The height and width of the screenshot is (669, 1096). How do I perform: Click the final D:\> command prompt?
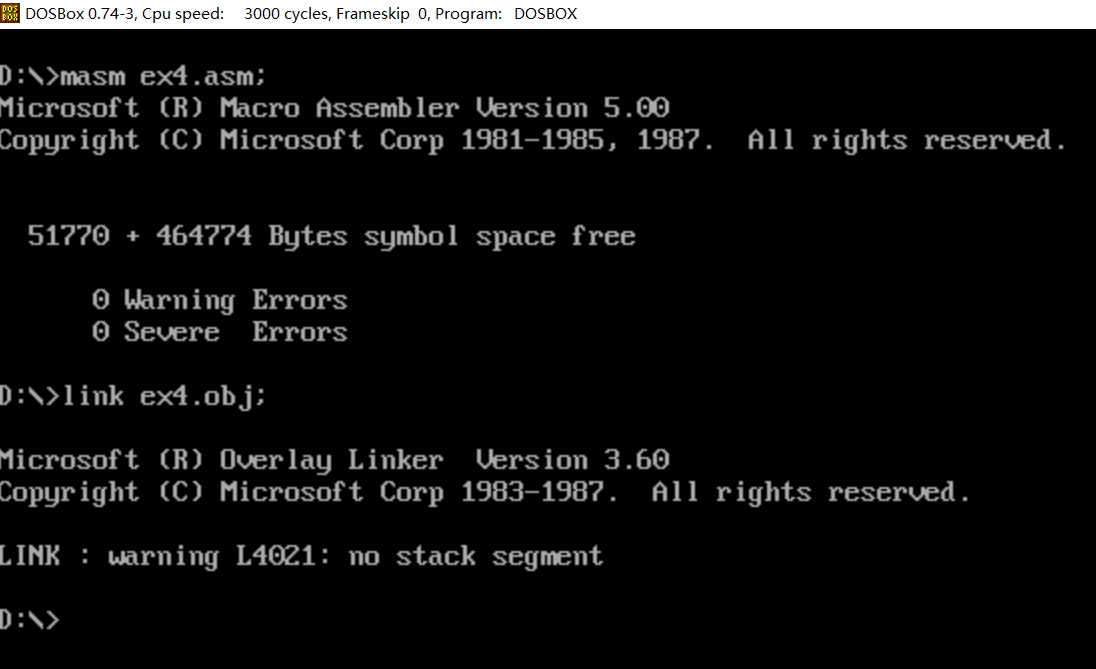click(x=30, y=620)
